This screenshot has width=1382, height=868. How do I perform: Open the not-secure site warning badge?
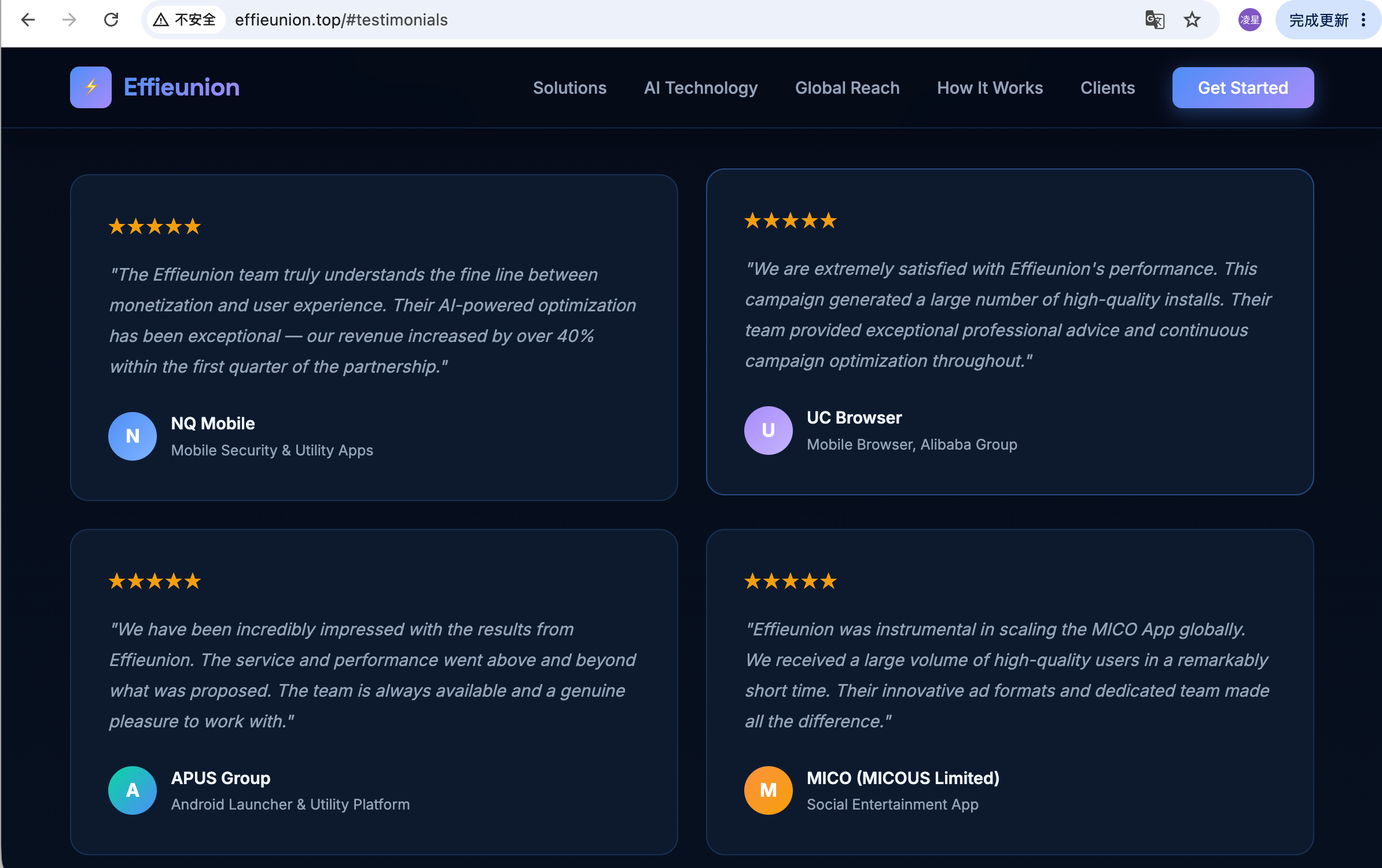click(185, 20)
